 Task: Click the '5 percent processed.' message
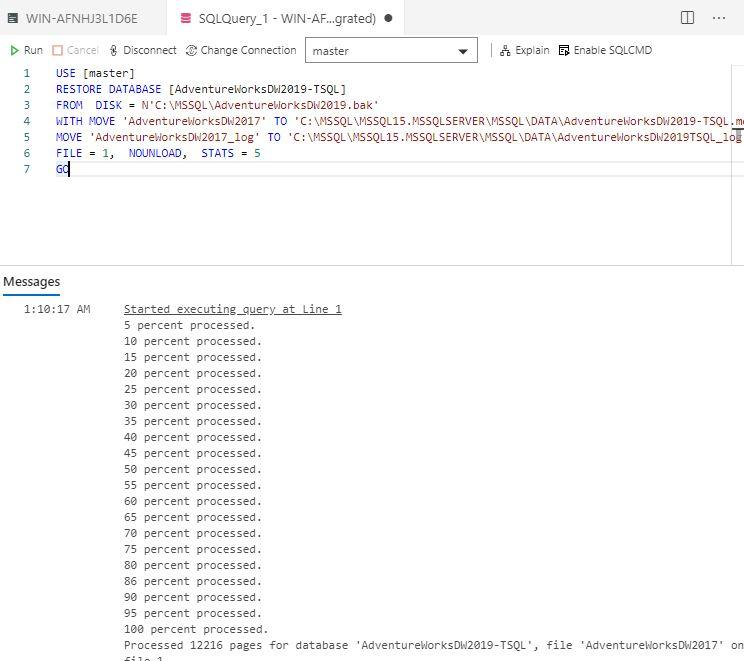click(x=189, y=326)
